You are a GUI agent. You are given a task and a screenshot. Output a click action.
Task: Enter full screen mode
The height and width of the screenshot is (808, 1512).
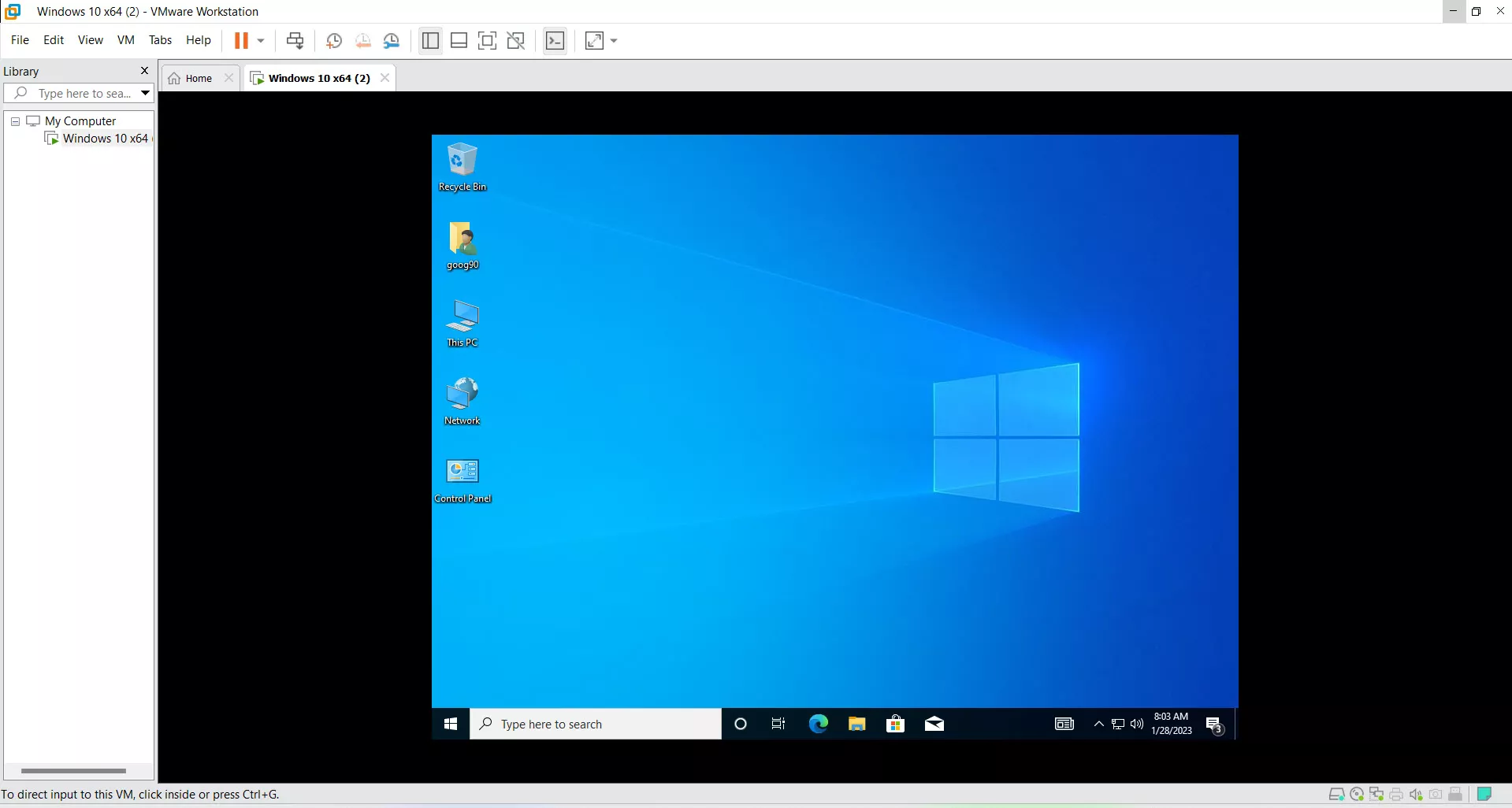tap(487, 41)
